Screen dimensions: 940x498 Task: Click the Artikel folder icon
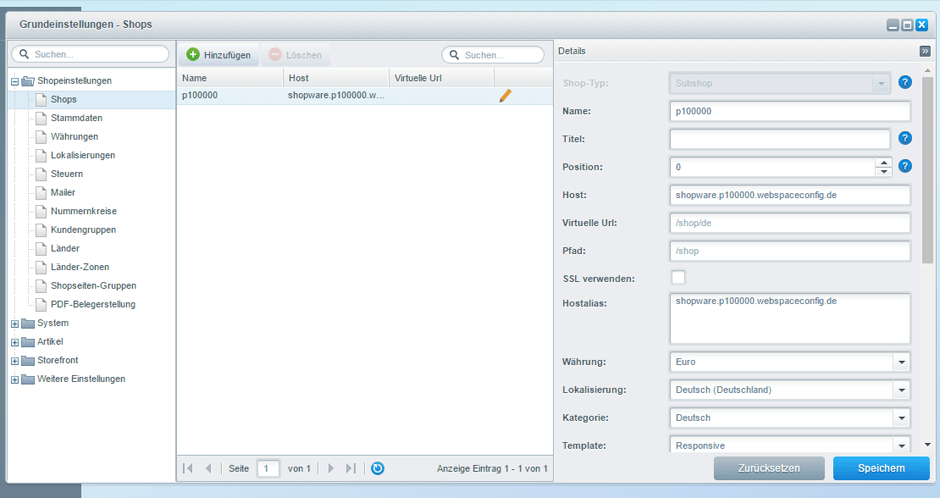point(28,342)
